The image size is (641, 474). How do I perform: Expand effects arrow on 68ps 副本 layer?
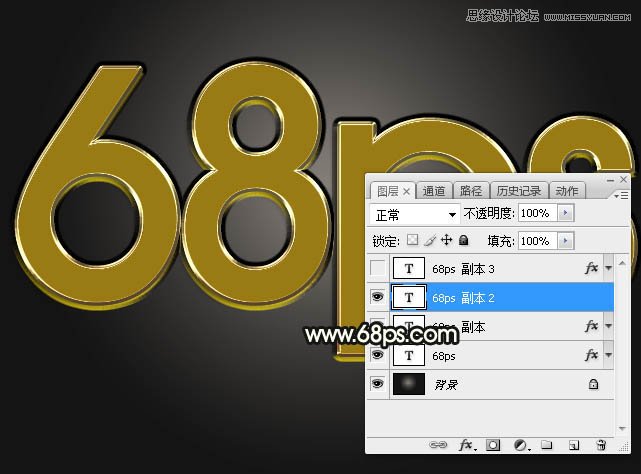(608, 326)
